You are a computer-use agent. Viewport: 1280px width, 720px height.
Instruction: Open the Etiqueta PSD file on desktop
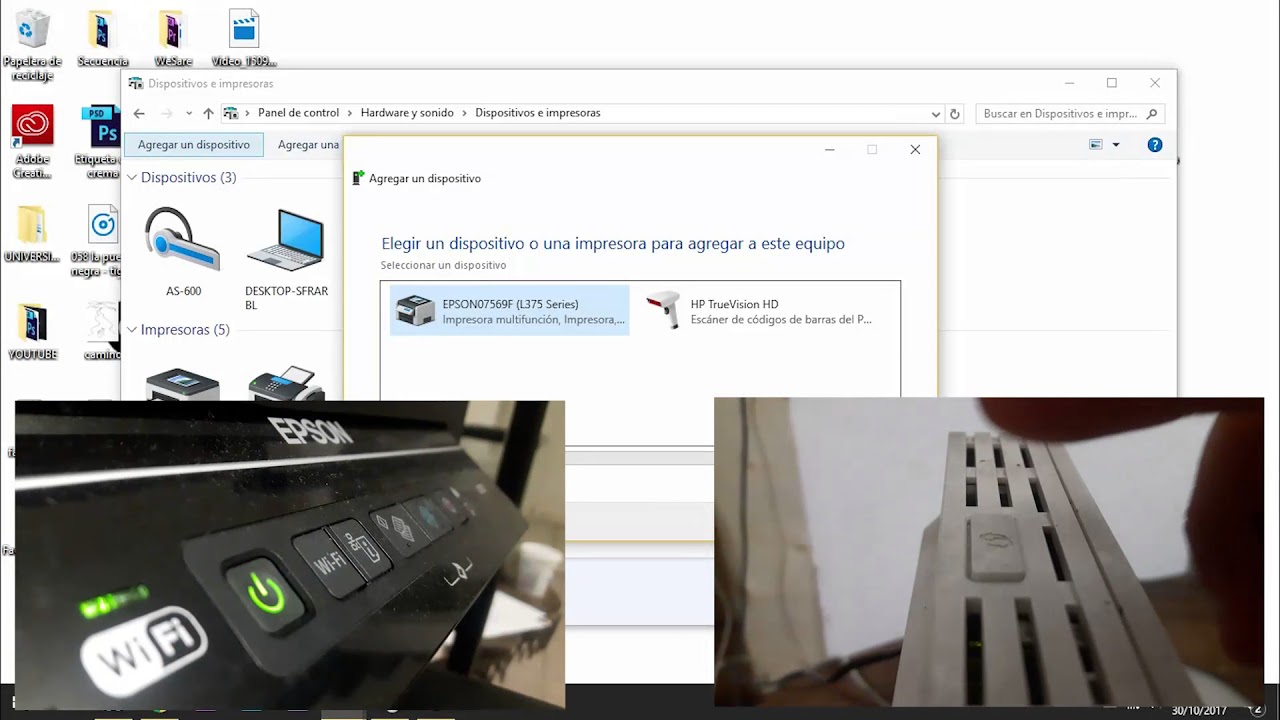101,142
